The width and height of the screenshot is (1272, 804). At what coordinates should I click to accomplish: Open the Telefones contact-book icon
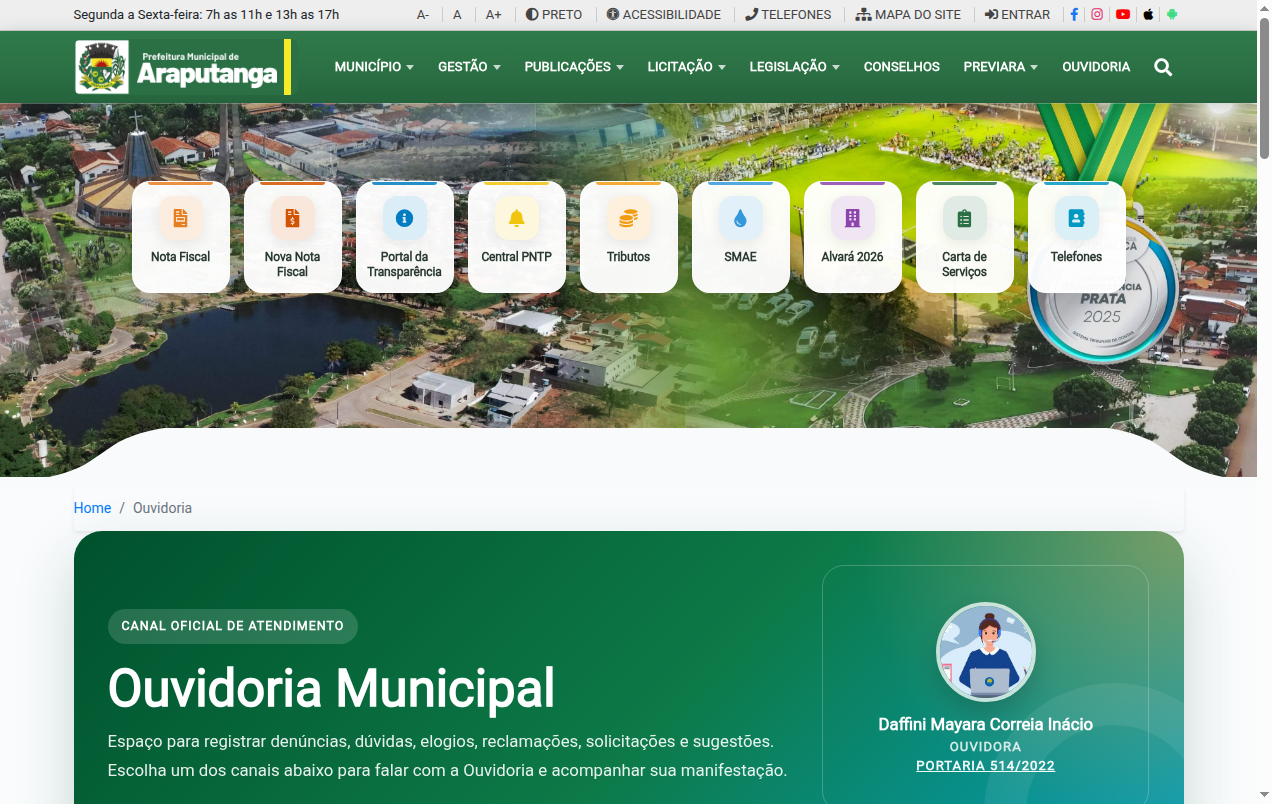click(x=1077, y=217)
